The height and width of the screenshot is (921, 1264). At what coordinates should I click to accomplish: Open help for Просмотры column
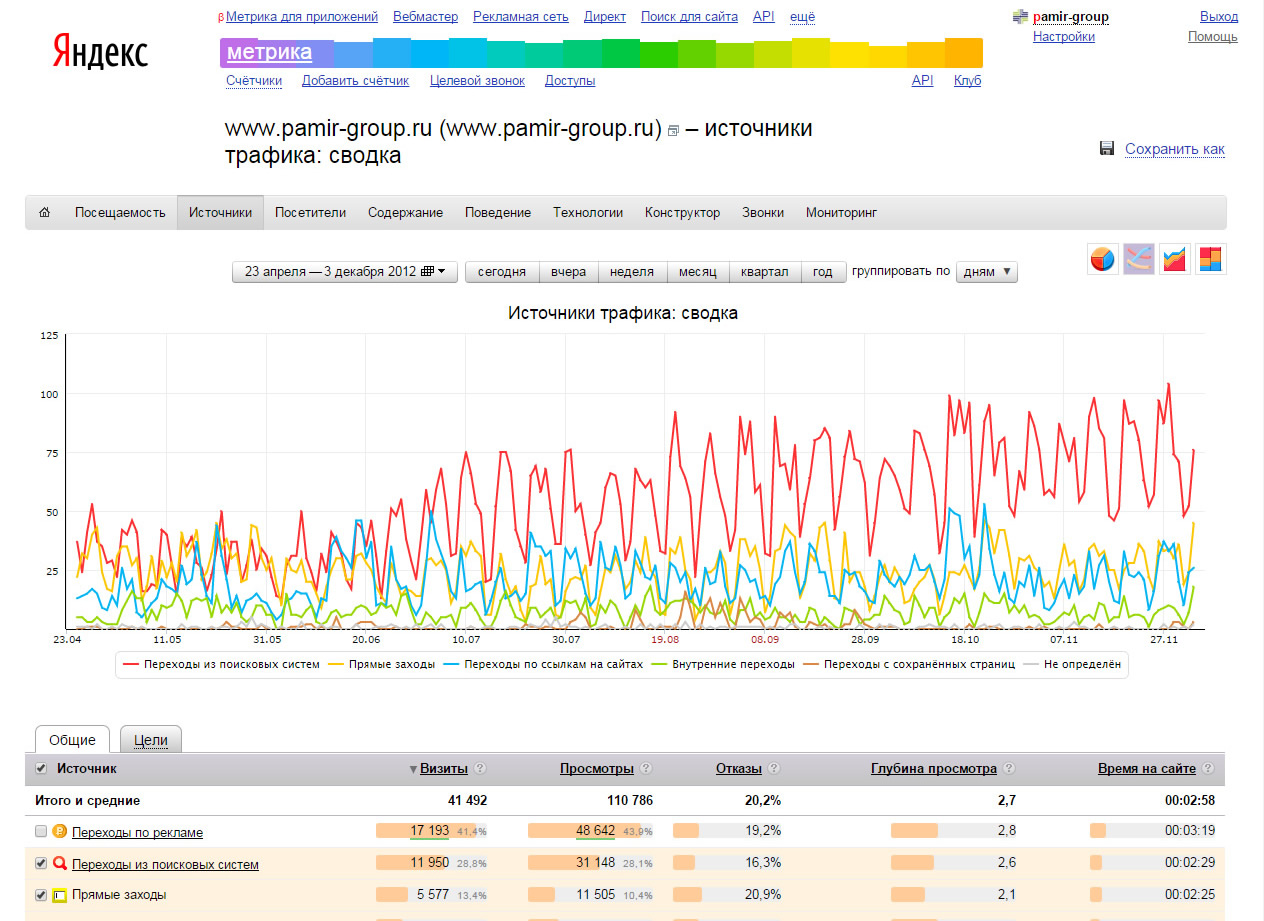[x=645, y=769]
